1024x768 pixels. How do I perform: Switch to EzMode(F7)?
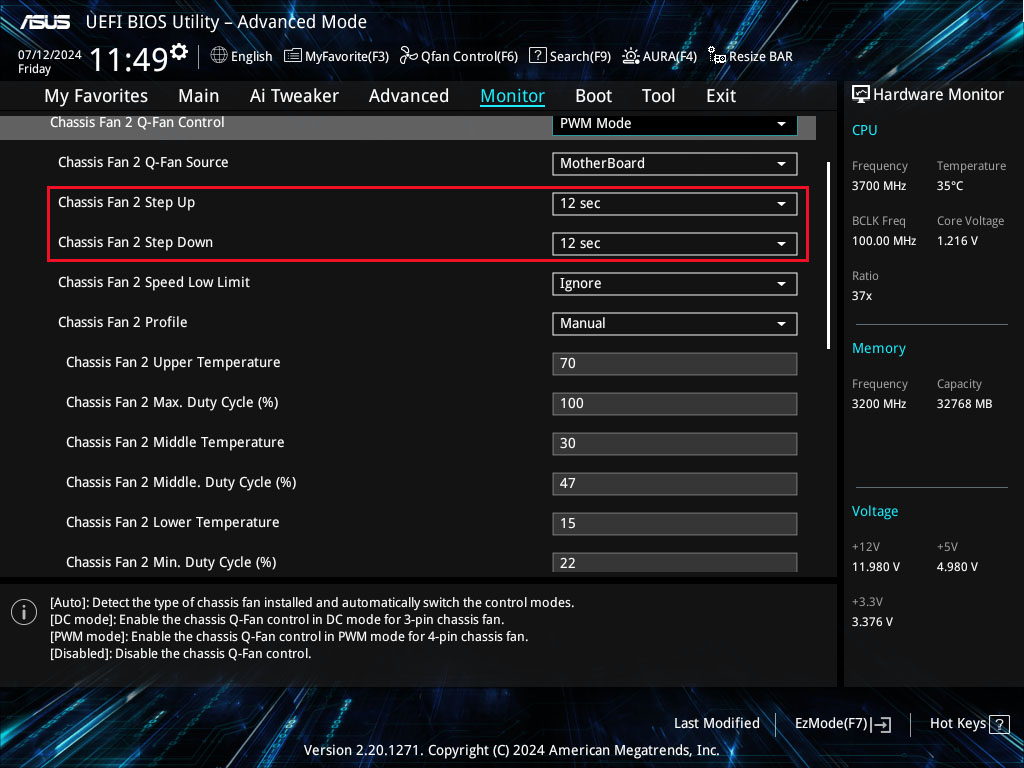click(842, 724)
